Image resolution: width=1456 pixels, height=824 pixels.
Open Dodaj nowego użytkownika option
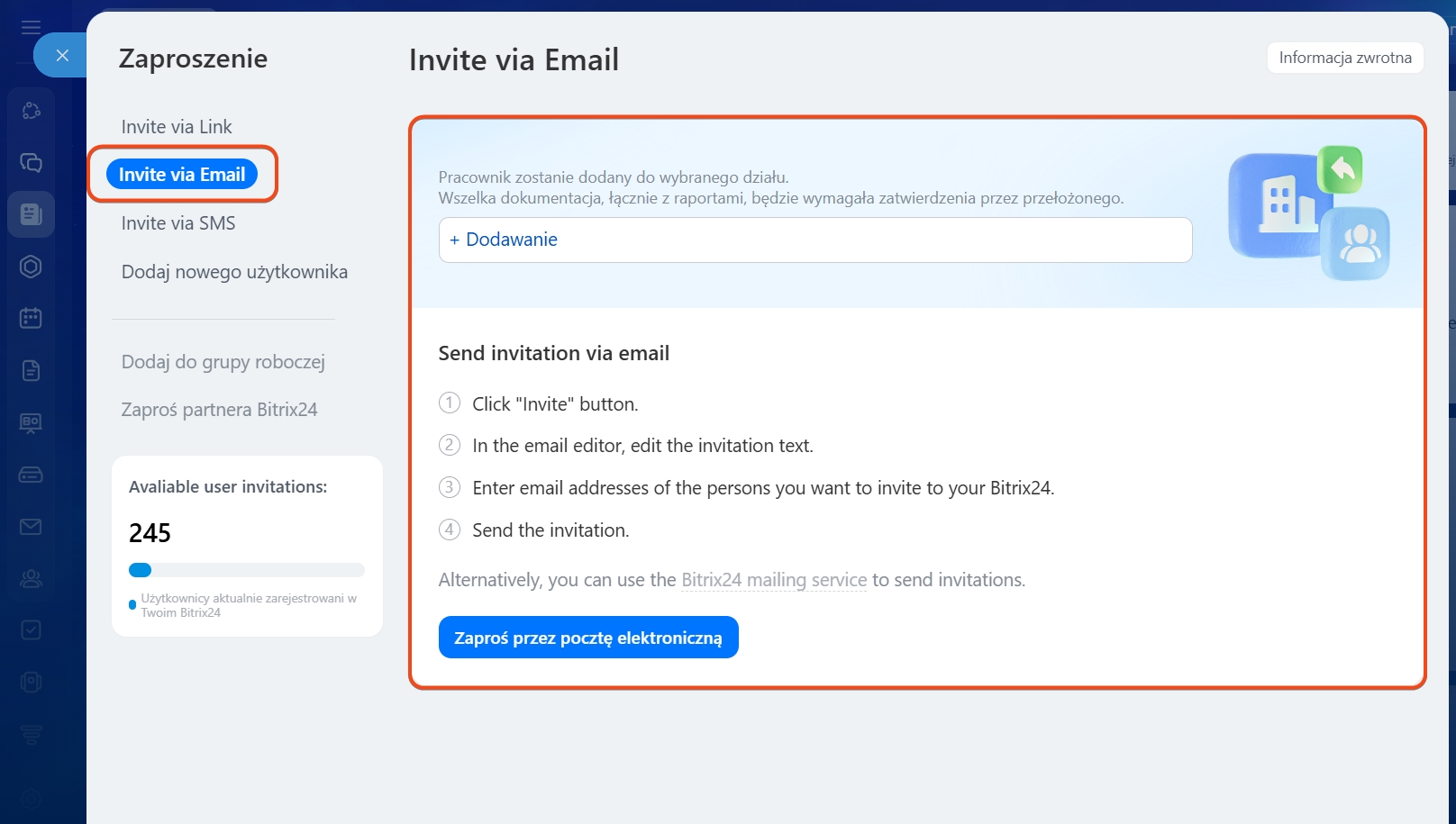(x=234, y=272)
